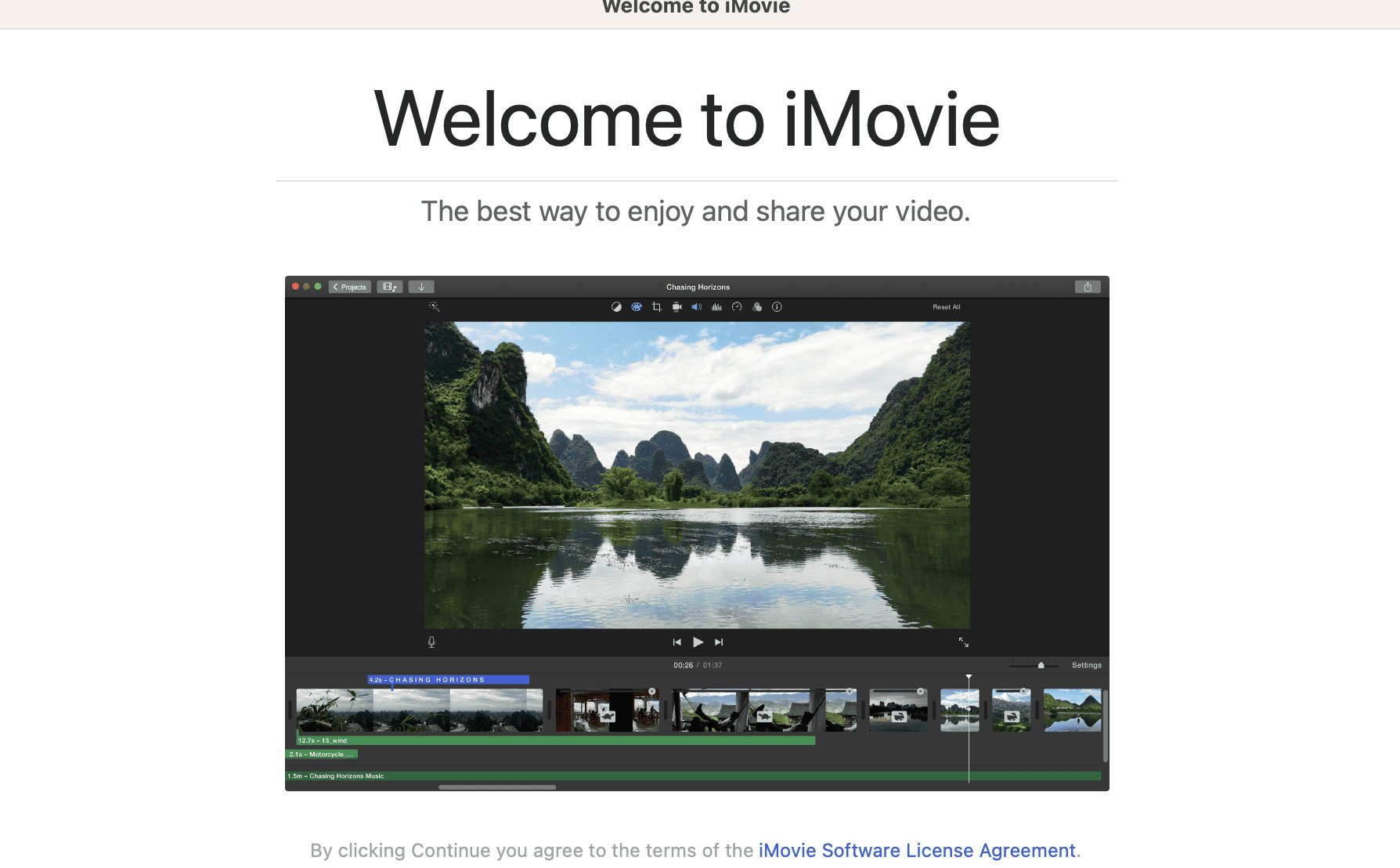Select the Volume speaker icon
Viewport: 1400px width, 868px height.
697,306
